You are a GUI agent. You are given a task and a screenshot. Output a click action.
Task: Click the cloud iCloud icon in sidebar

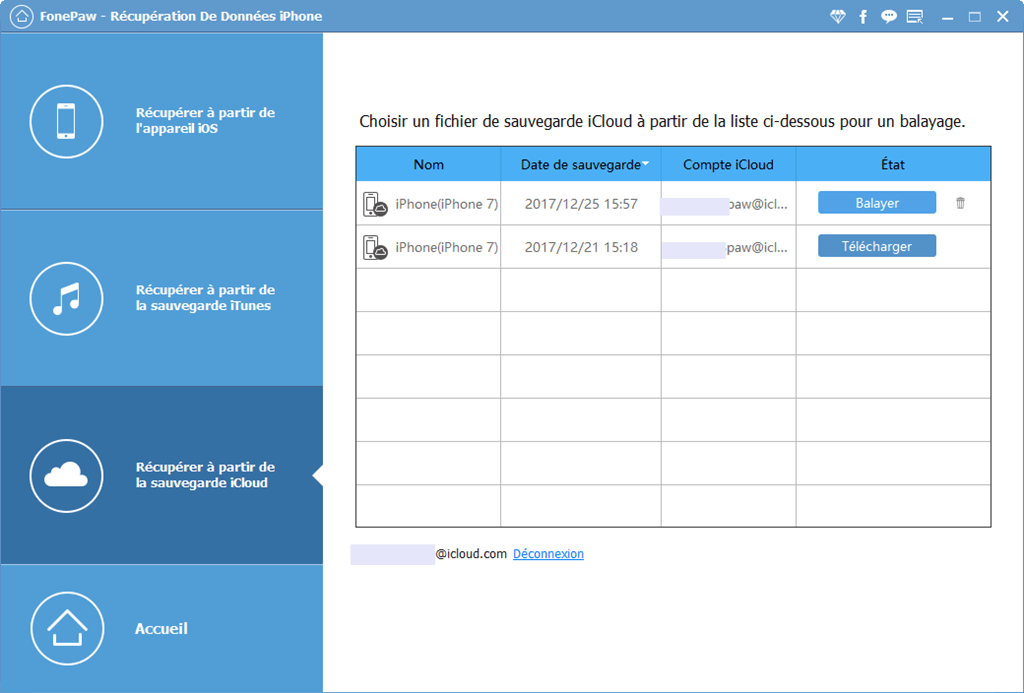pos(67,475)
